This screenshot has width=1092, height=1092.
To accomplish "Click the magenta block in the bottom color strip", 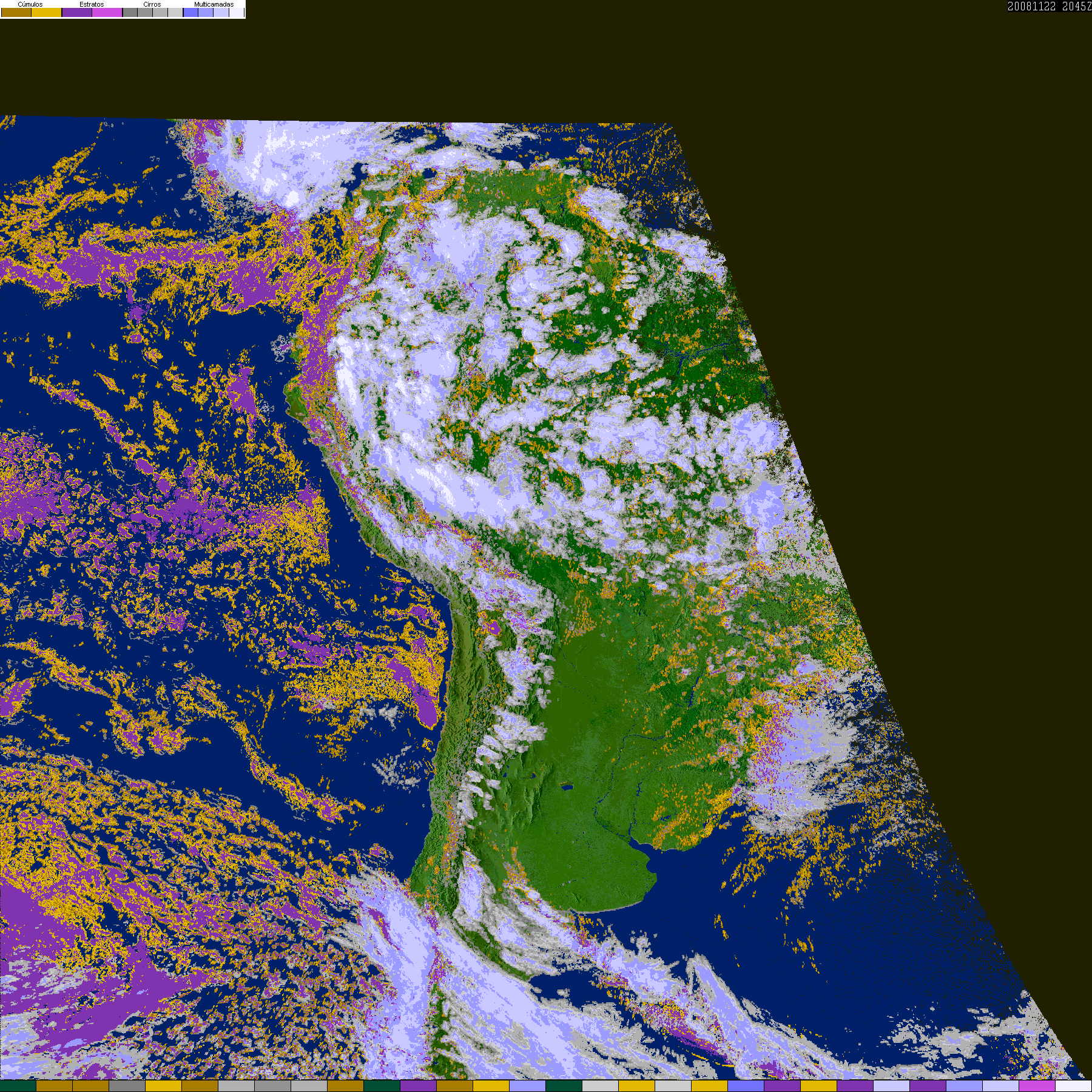I will tap(1037, 1086).
